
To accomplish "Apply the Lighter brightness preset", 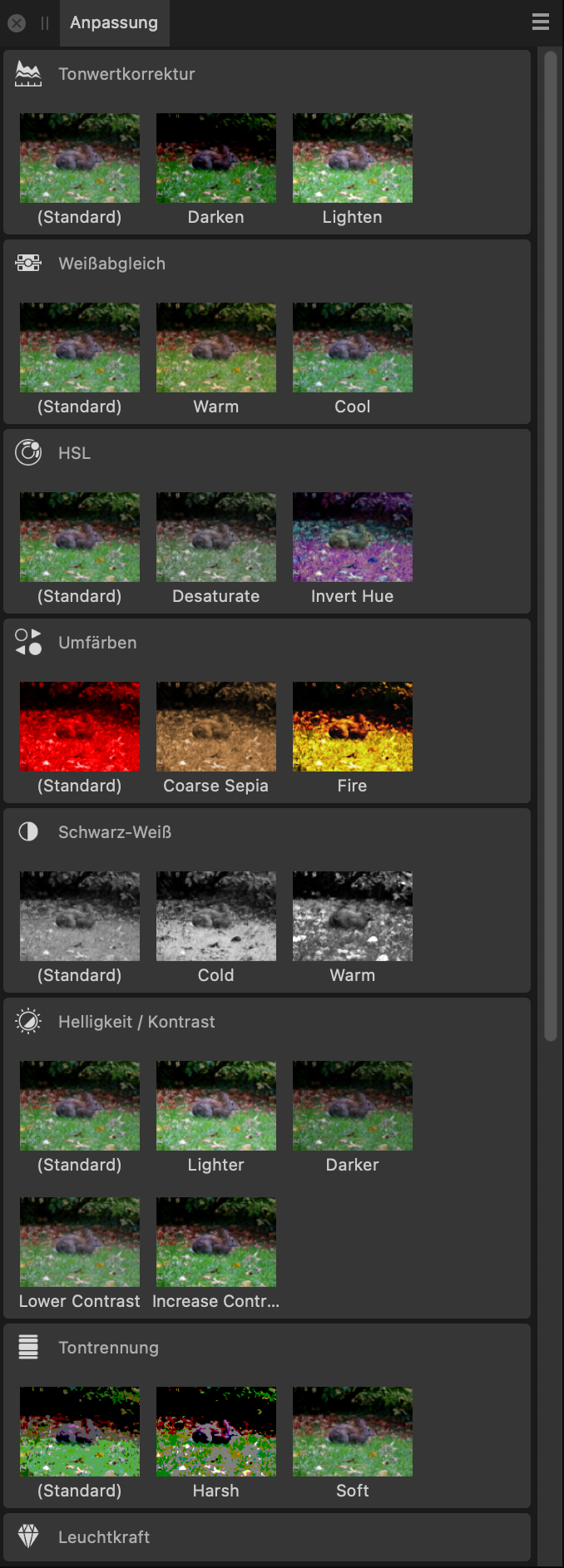I will 216,1106.
